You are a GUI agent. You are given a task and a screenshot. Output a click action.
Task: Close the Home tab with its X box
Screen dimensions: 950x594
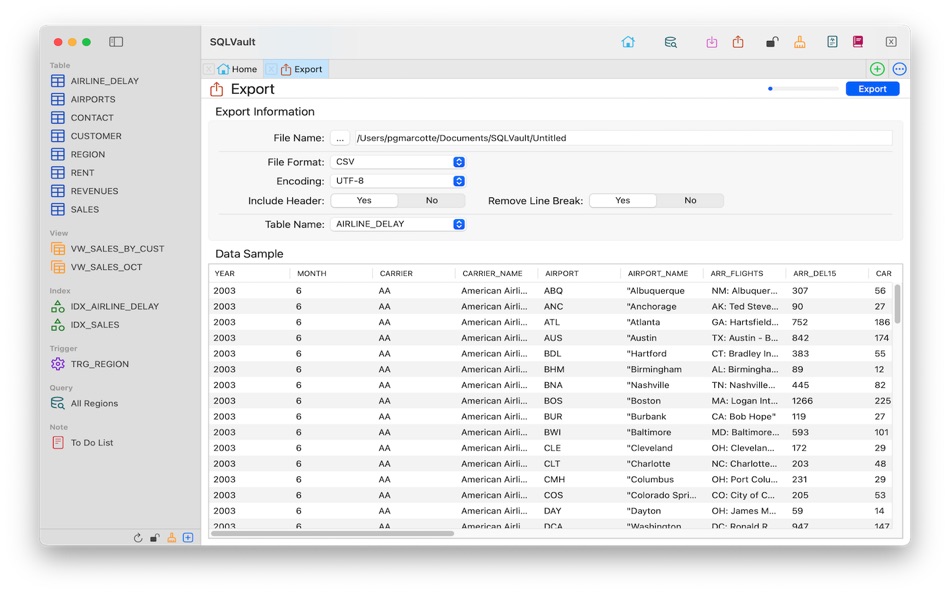[x=208, y=69]
